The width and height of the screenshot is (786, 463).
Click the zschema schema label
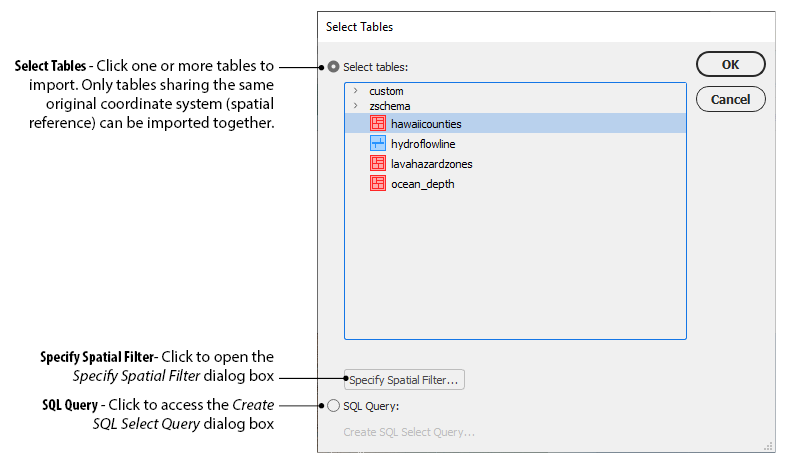point(389,106)
